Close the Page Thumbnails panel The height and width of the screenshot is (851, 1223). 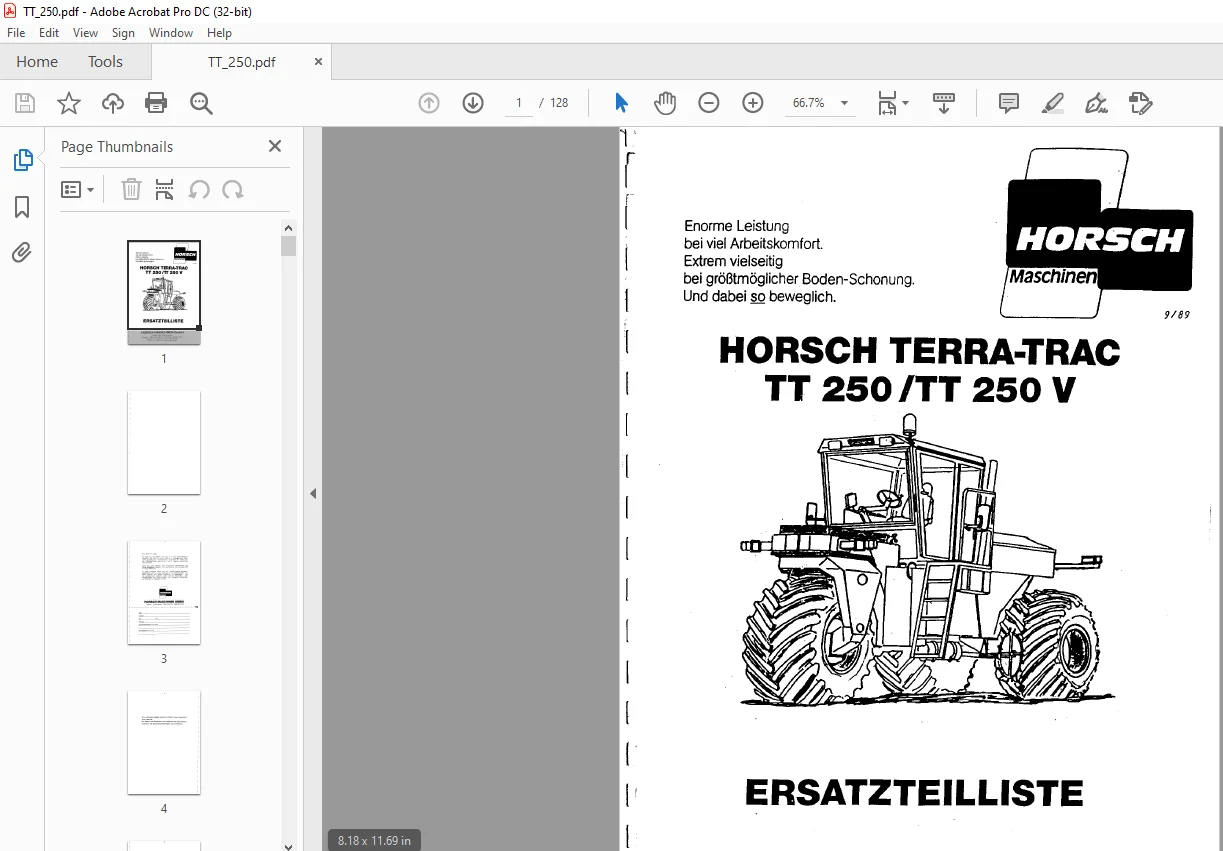click(275, 146)
